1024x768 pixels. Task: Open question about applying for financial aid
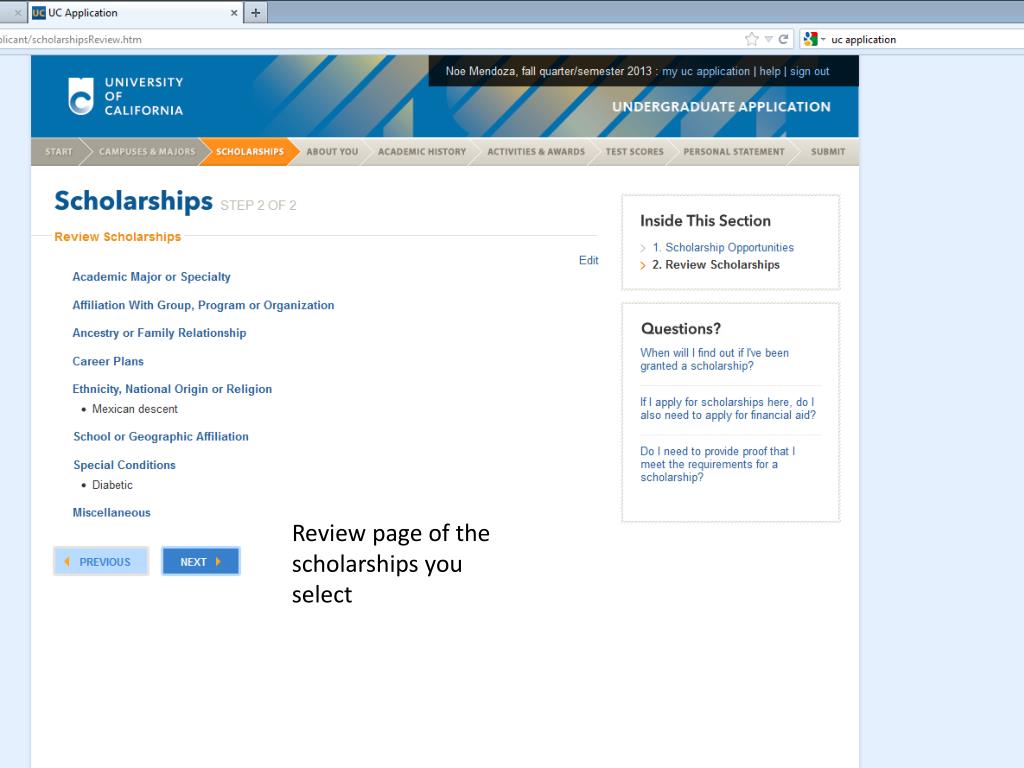pos(728,409)
